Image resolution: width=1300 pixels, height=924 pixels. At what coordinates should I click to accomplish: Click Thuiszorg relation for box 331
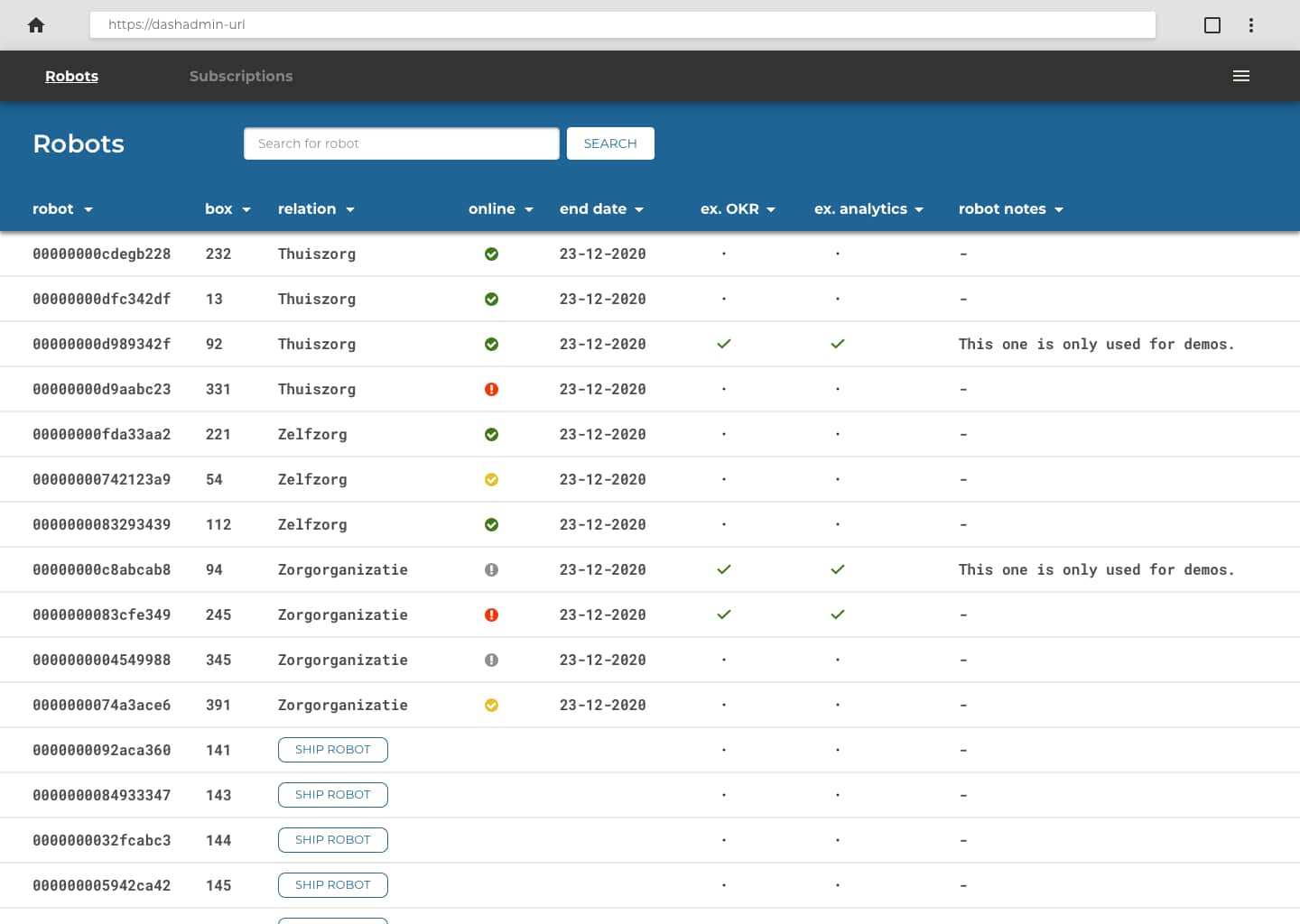point(317,389)
